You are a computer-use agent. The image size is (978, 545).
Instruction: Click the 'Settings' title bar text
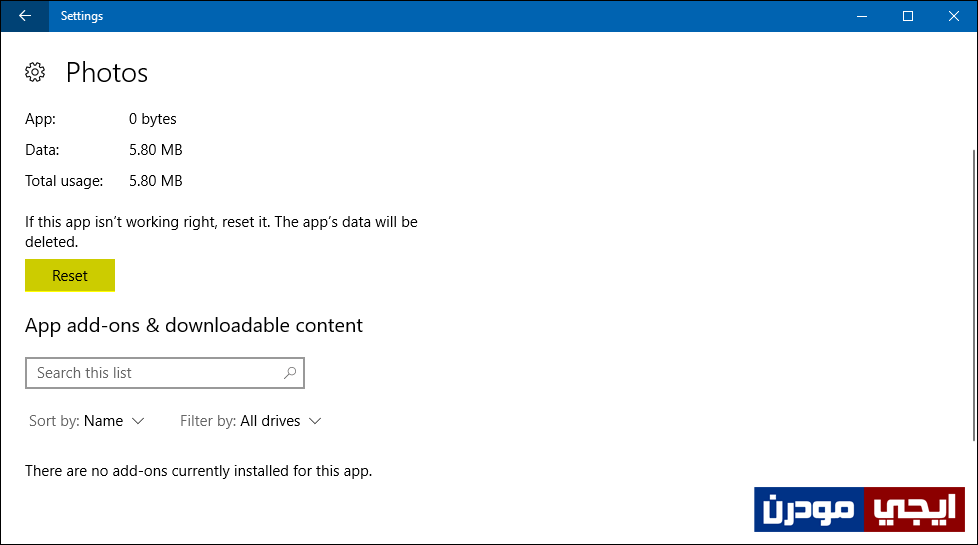tap(82, 16)
